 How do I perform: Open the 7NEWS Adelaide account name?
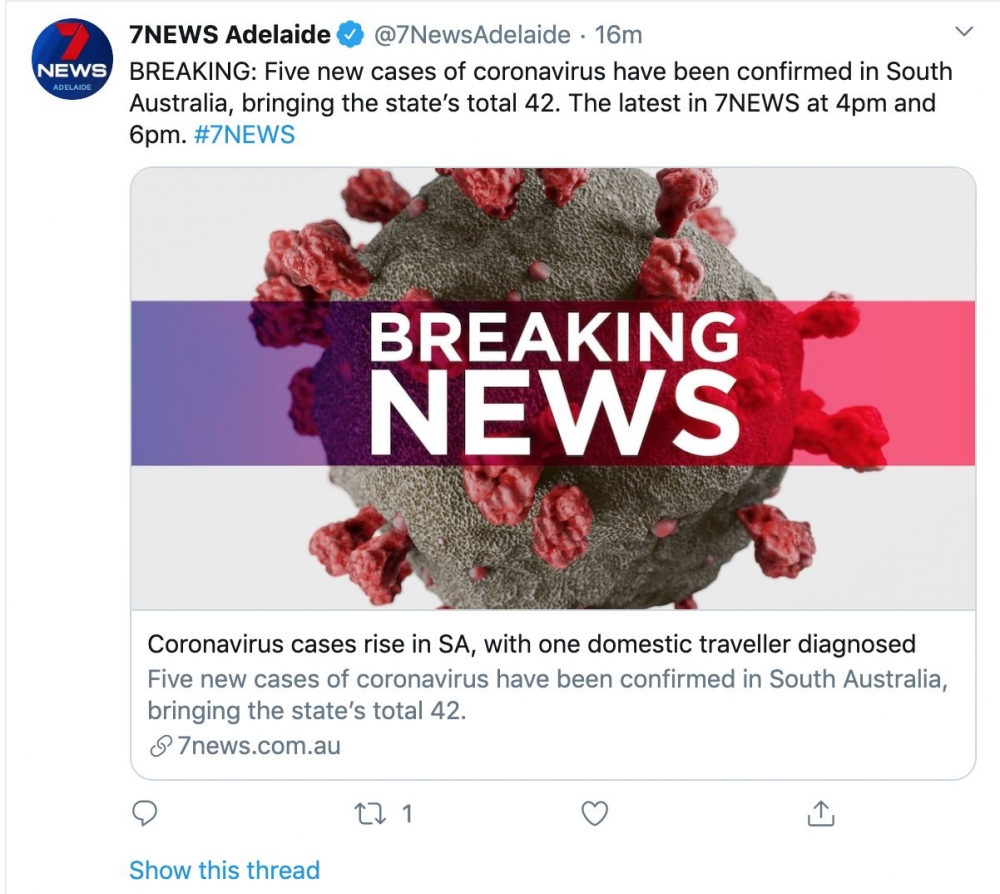pyautogui.click(x=229, y=35)
